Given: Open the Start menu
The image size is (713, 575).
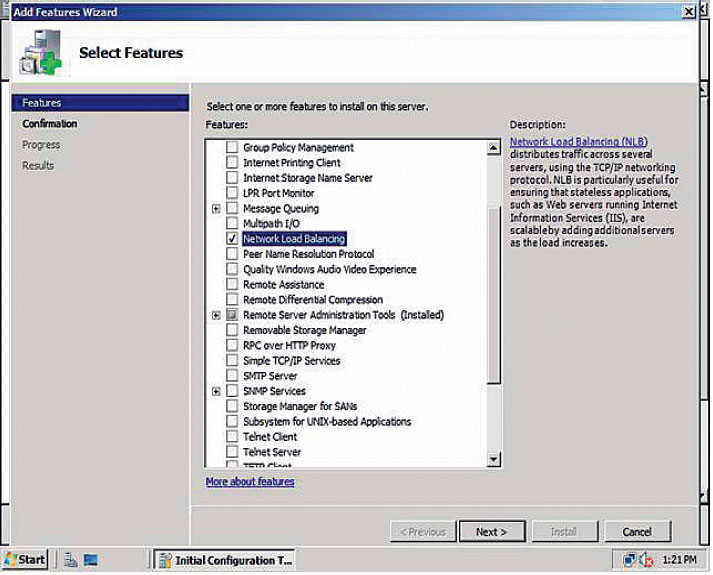Looking at the screenshot, I should (25, 559).
